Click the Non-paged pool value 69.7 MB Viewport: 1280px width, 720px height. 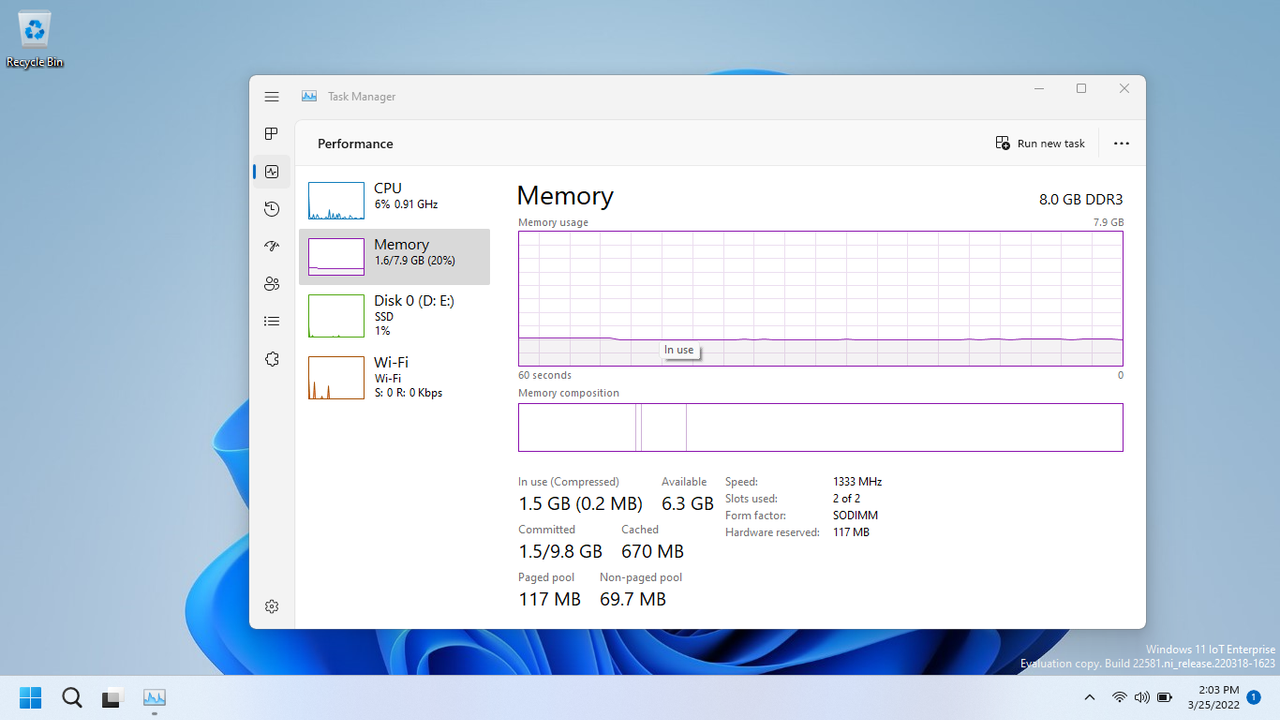[x=632, y=599]
